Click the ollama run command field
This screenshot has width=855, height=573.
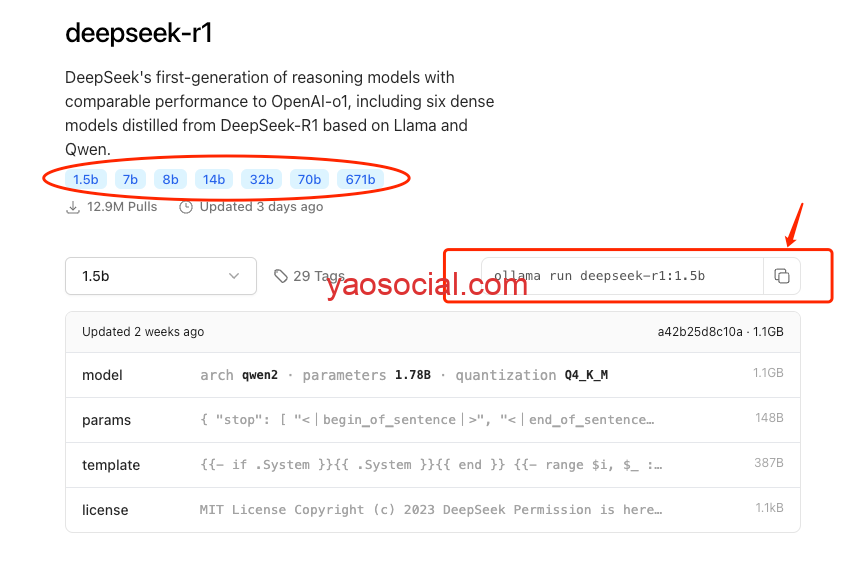tap(622, 276)
